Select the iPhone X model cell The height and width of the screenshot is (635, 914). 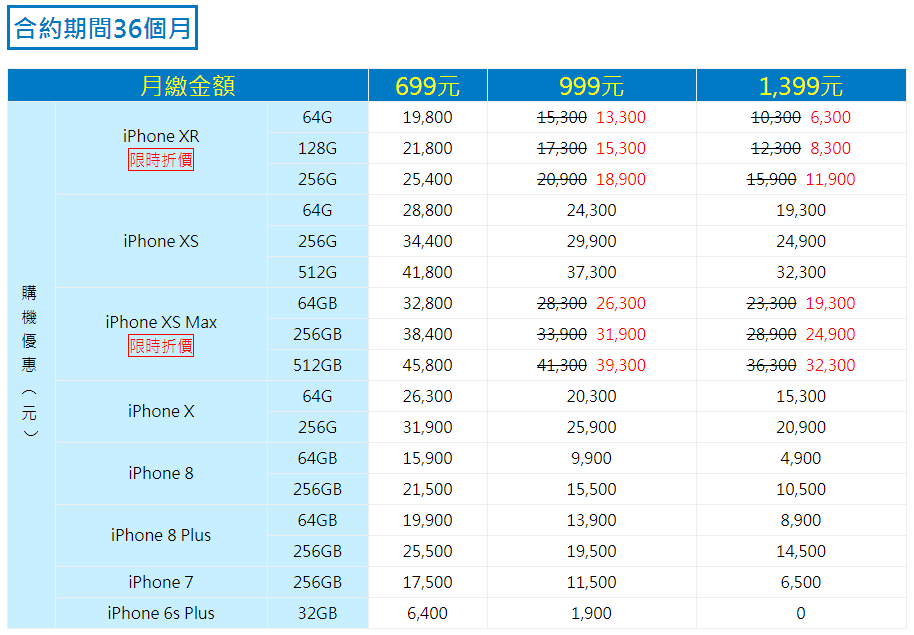pos(161,411)
